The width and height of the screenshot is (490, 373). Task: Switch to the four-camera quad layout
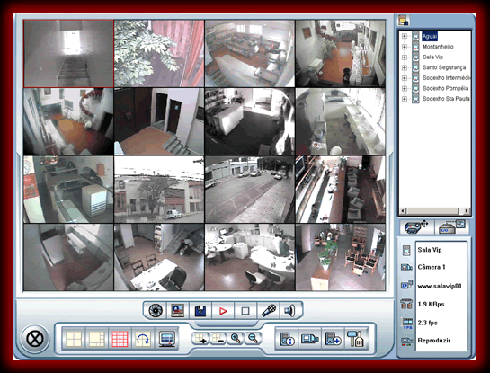pyautogui.click(x=74, y=339)
